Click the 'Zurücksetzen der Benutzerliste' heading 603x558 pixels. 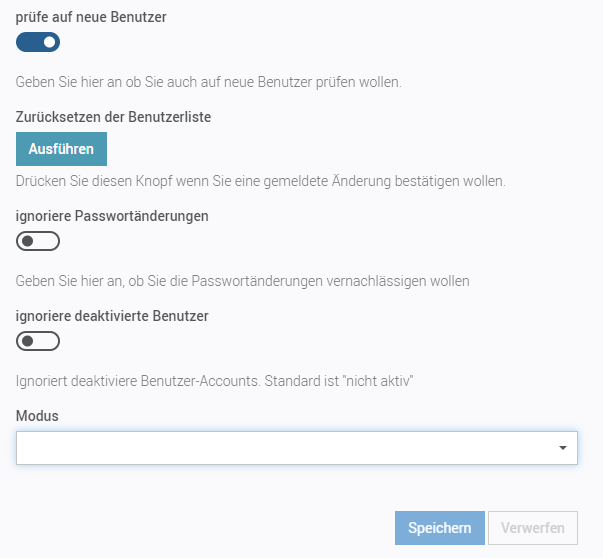click(x=113, y=116)
